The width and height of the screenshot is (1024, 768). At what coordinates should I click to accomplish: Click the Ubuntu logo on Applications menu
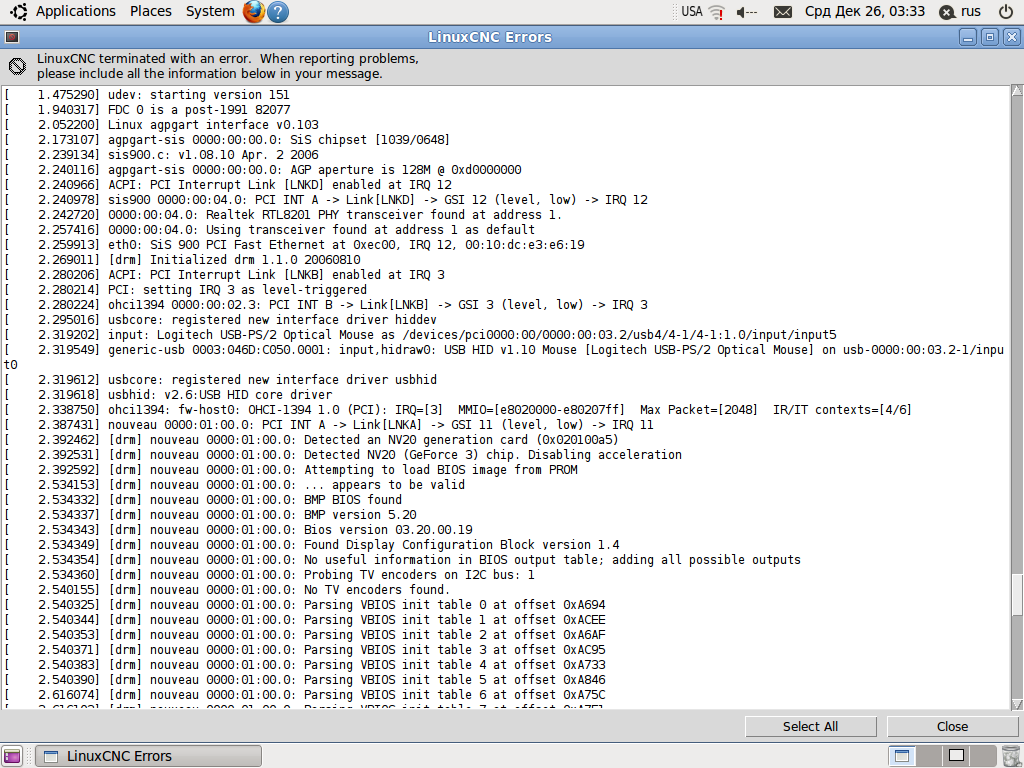[19, 11]
